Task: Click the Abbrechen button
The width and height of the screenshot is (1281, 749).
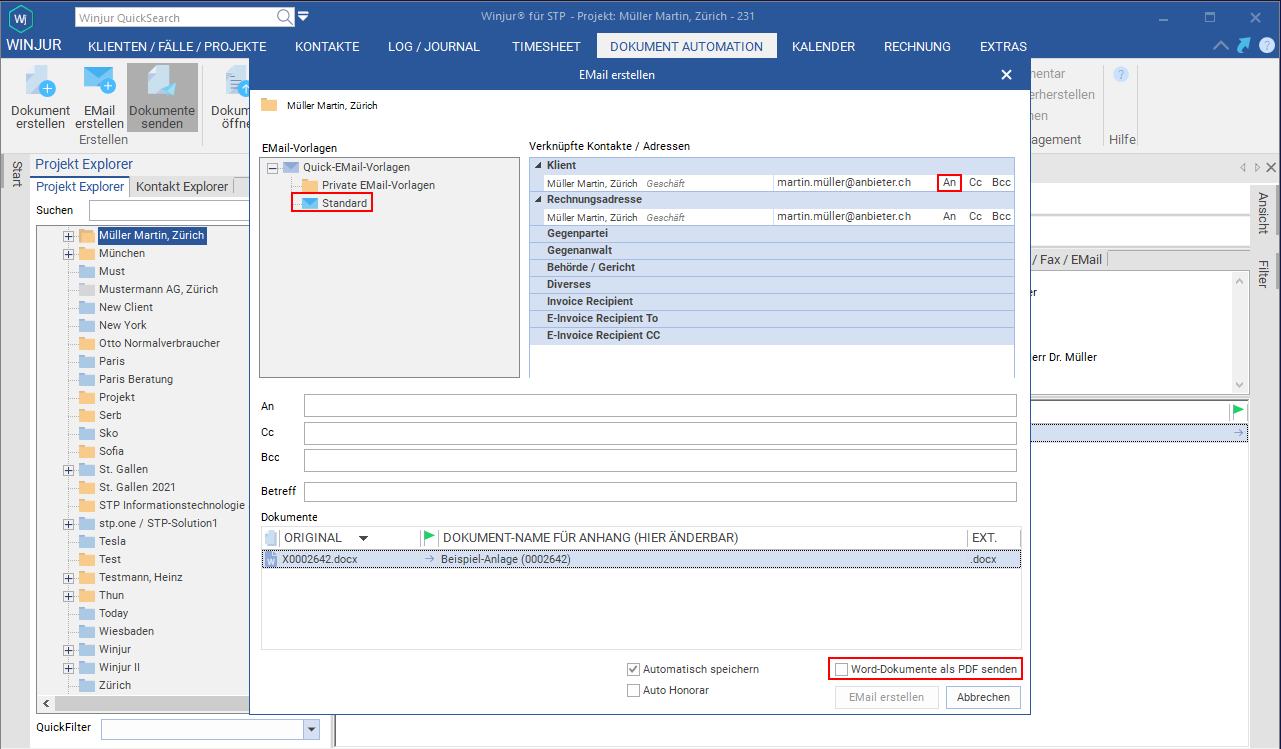Action: (x=983, y=697)
